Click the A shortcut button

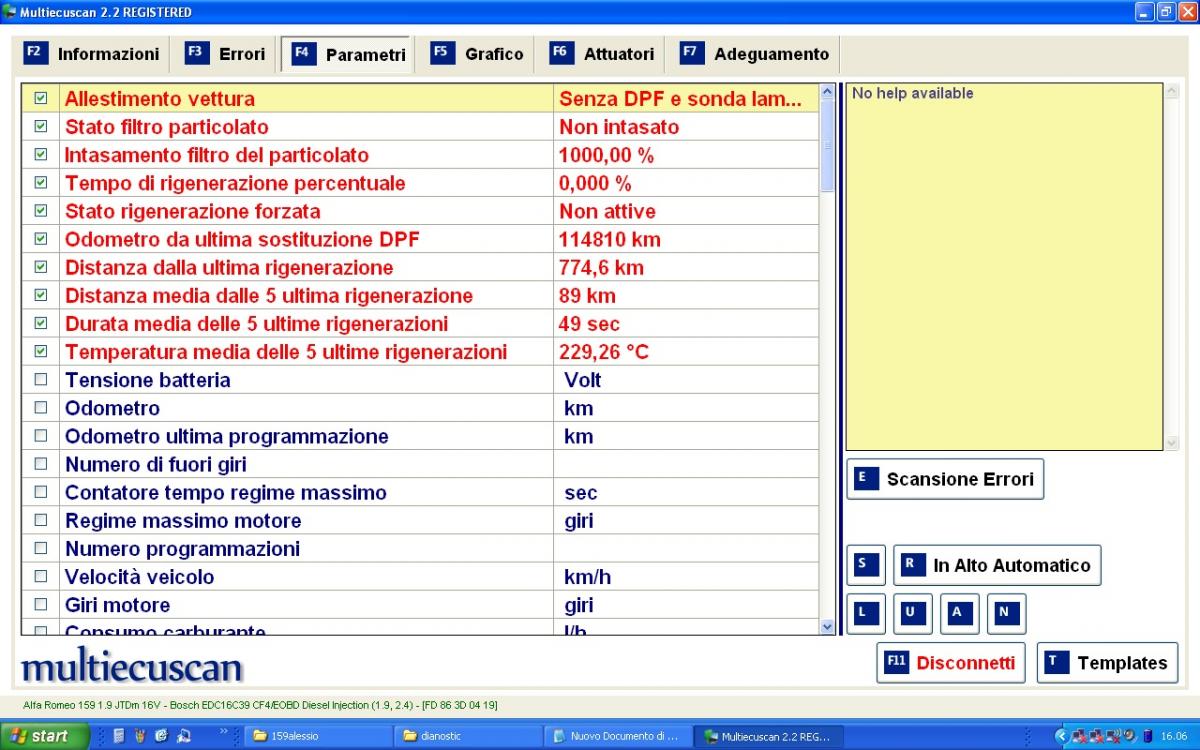click(960, 614)
